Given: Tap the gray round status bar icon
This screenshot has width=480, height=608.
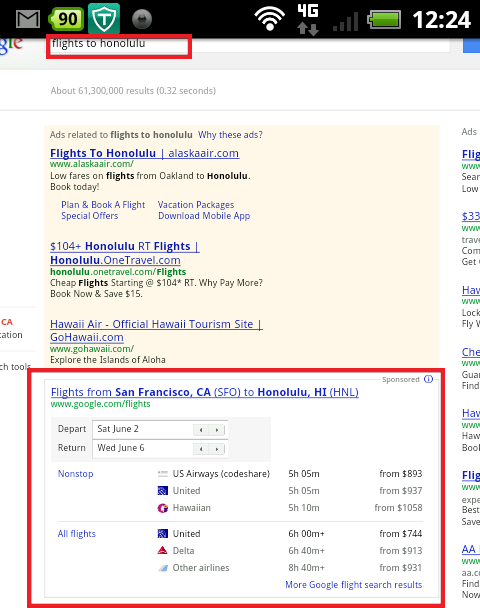Looking at the screenshot, I should pyautogui.click(x=142, y=19).
